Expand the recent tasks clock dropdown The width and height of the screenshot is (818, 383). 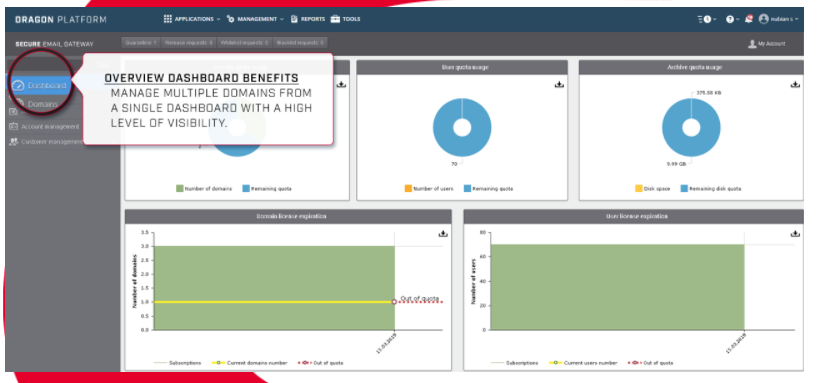coord(707,19)
